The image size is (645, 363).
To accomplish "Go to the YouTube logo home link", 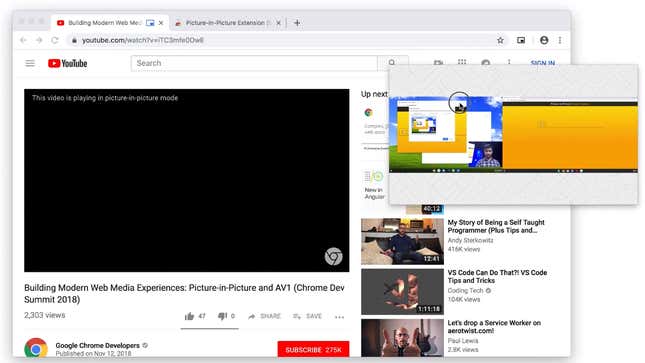I will point(67,63).
